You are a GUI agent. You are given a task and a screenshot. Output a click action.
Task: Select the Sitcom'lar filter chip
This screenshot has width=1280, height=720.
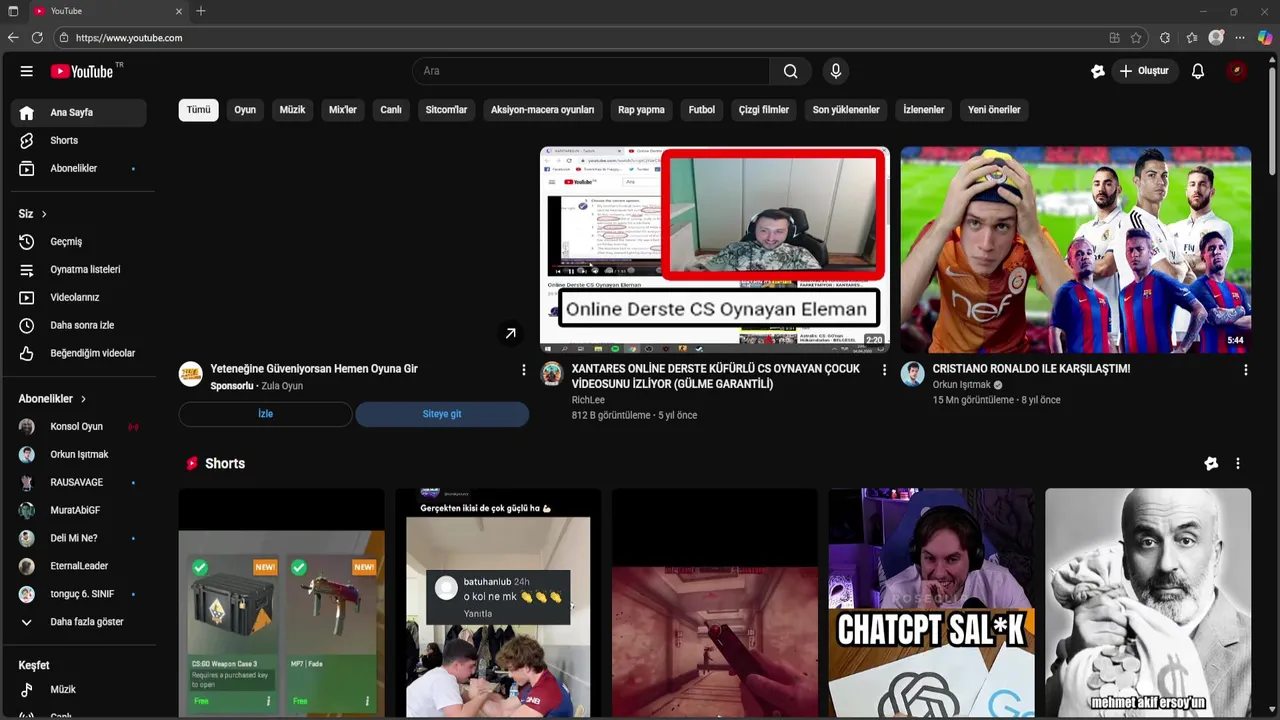tap(447, 110)
